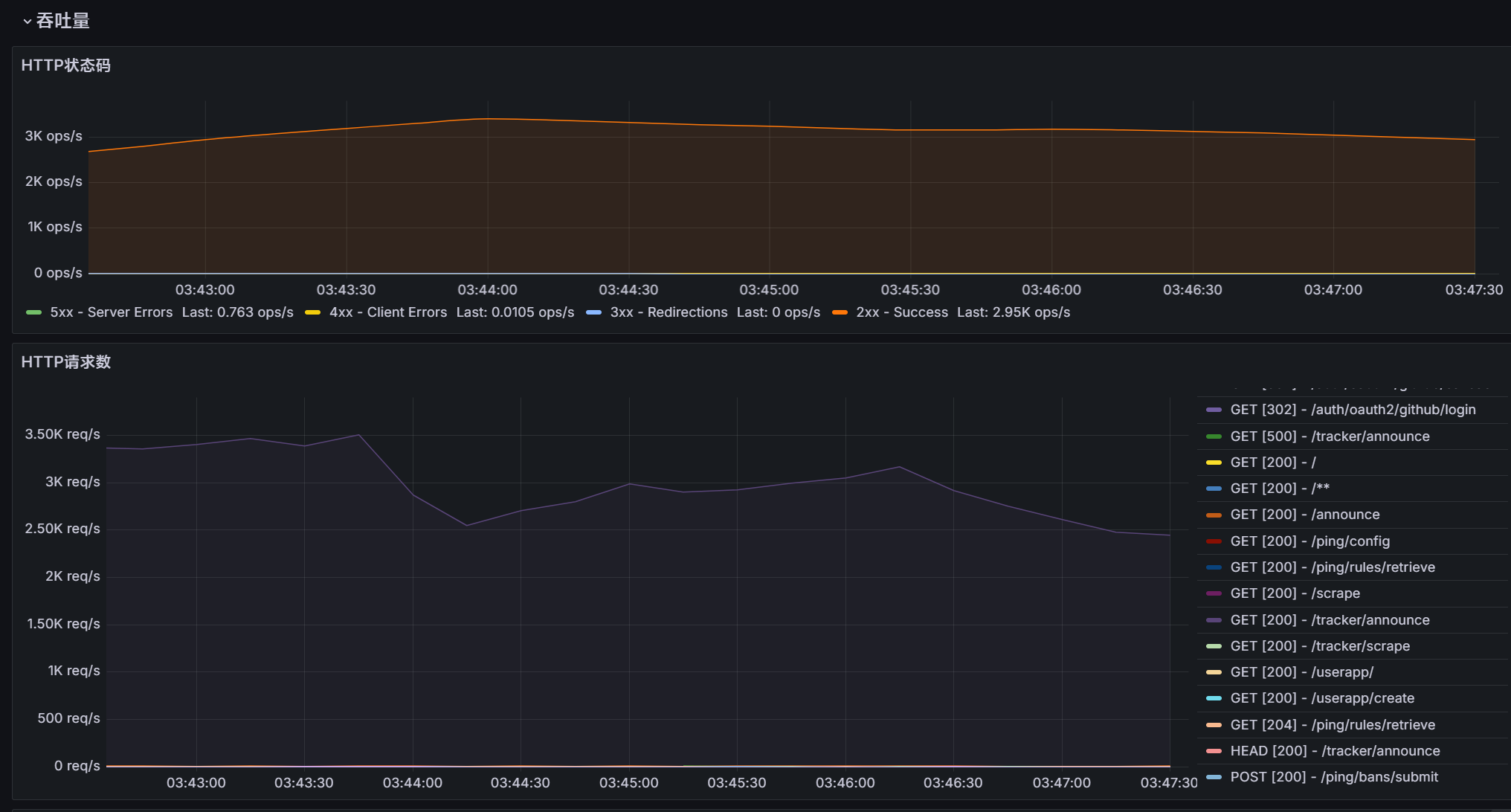Screen dimensions: 1511x812
Task: Toggle 4xx - Client Errors legend series
Action: (x=387, y=312)
